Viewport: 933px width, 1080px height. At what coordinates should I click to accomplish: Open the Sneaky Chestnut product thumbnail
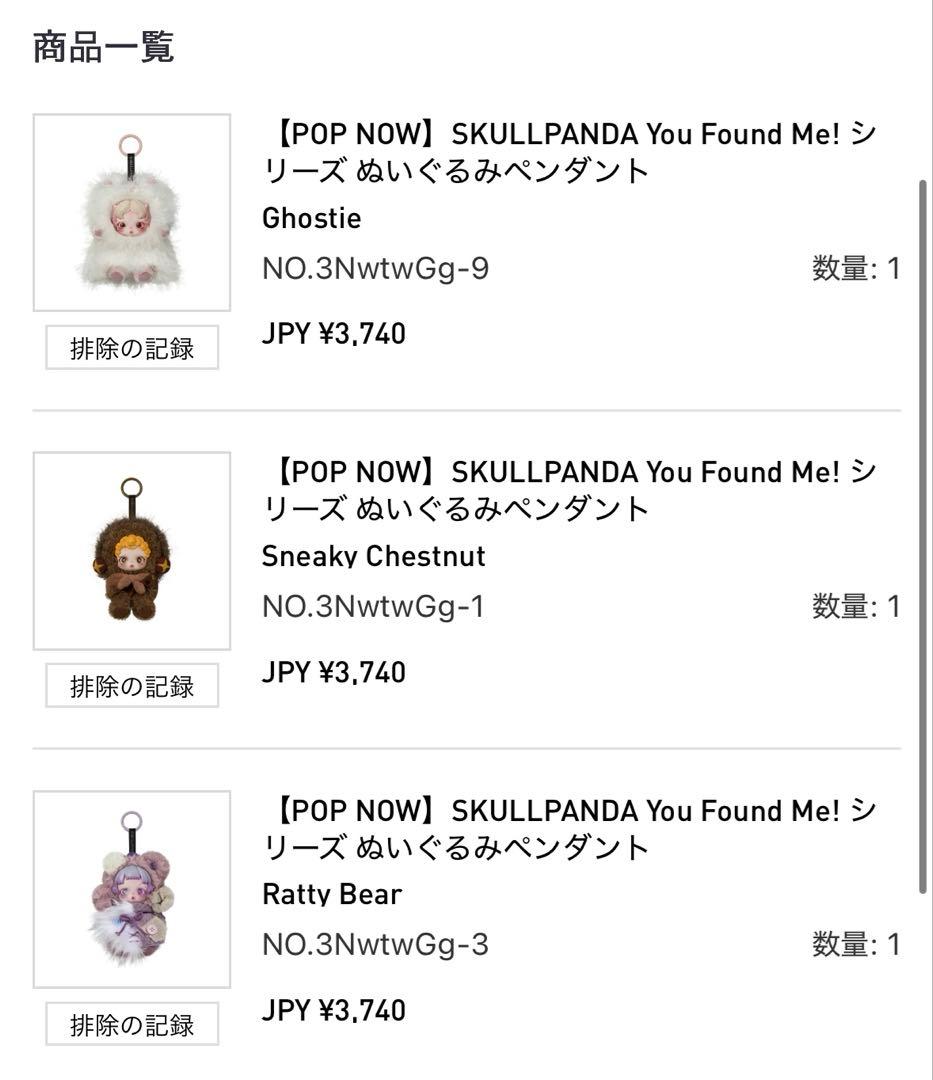(x=132, y=550)
